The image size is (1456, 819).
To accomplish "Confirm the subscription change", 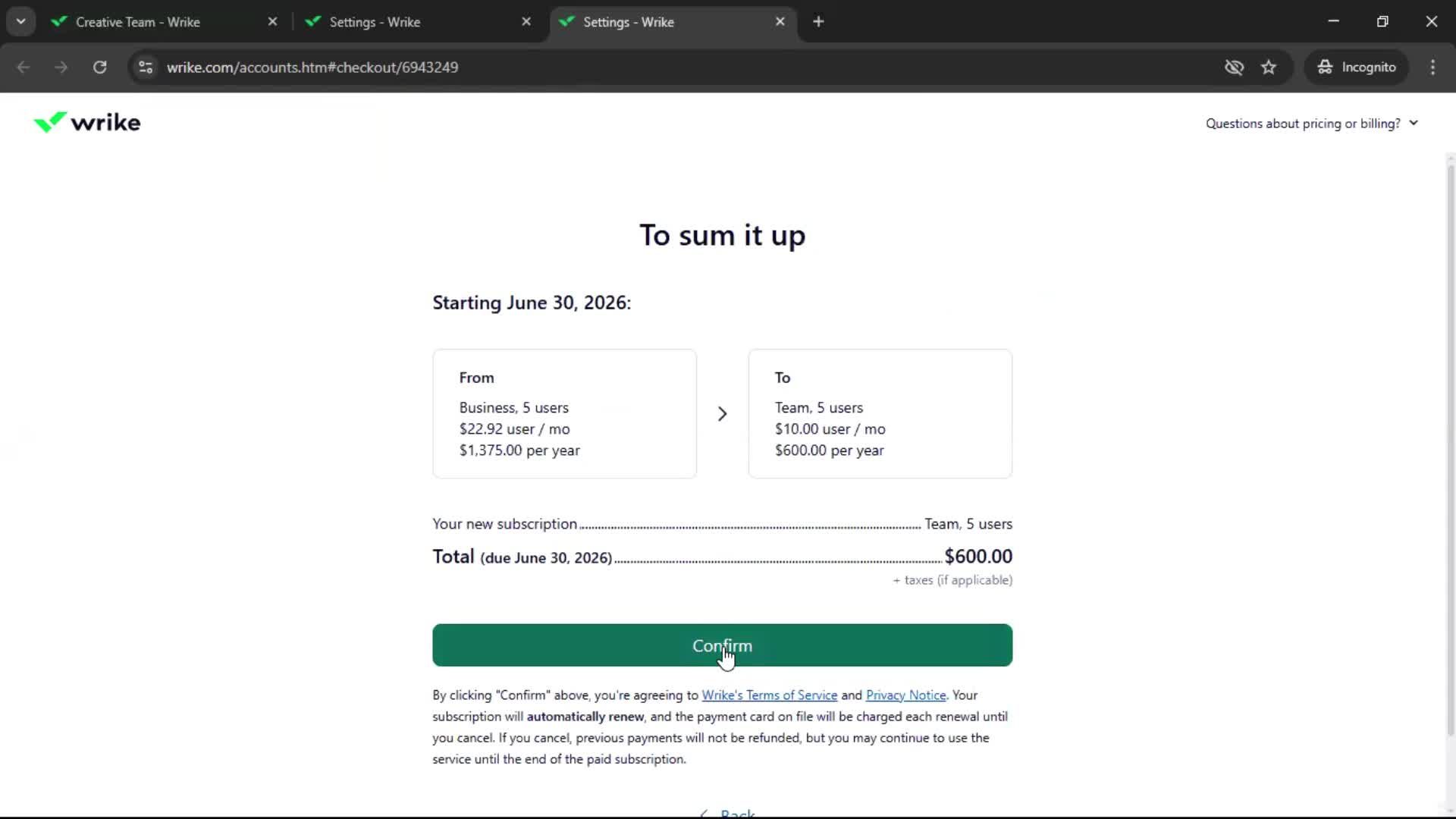I will pos(722,645).
